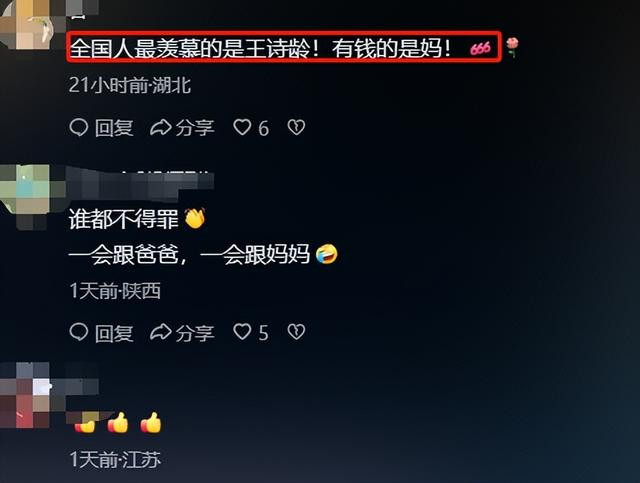
Task: Tap the broken-heart dislike on the 湖北 comment
Action: pos(296,127)
